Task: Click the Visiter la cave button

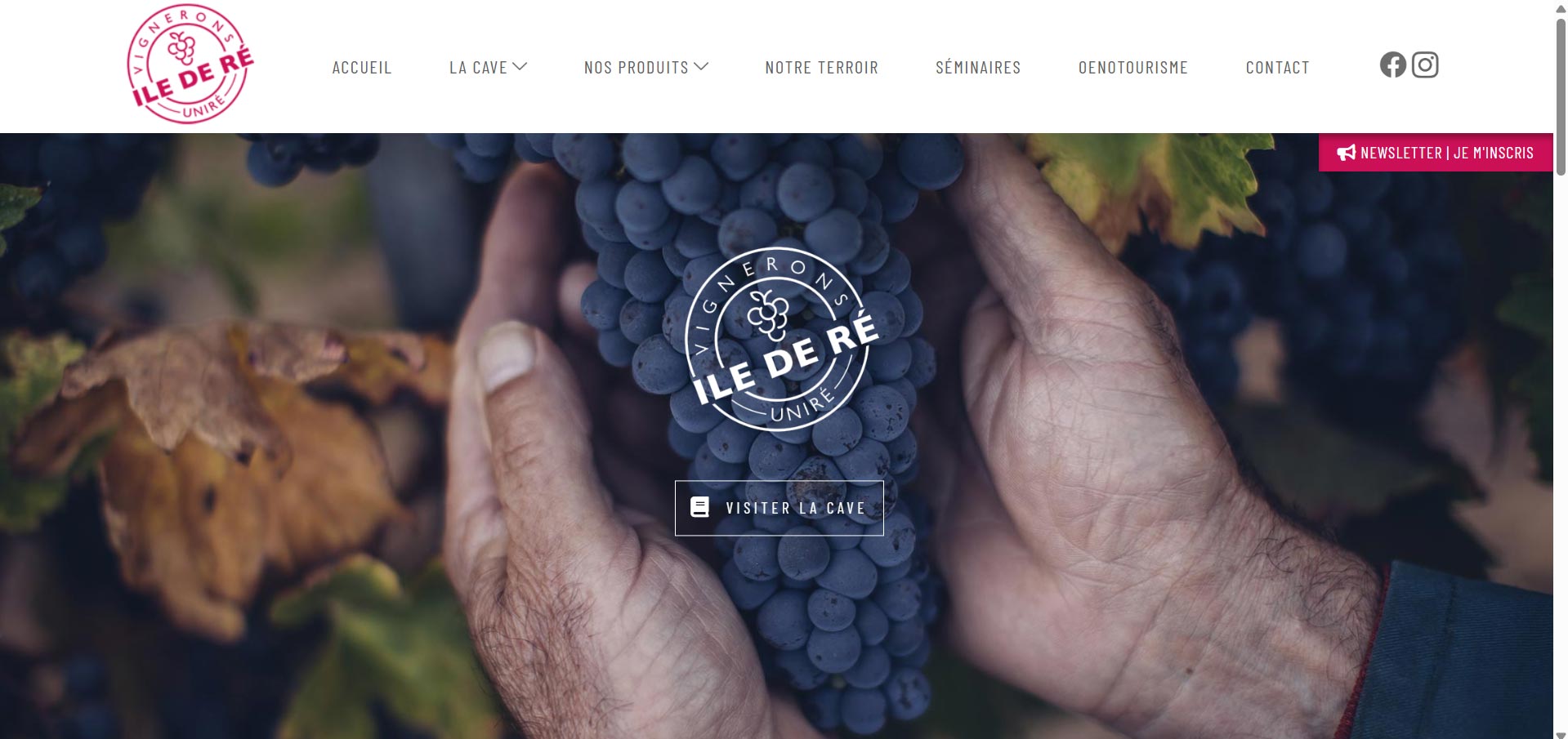Action: (x=780, y=508)
